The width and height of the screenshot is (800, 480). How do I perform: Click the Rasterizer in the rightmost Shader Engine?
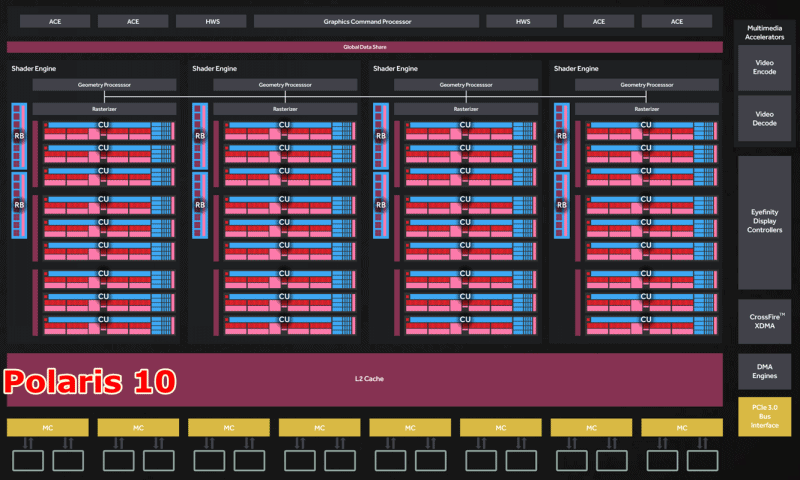639,108
